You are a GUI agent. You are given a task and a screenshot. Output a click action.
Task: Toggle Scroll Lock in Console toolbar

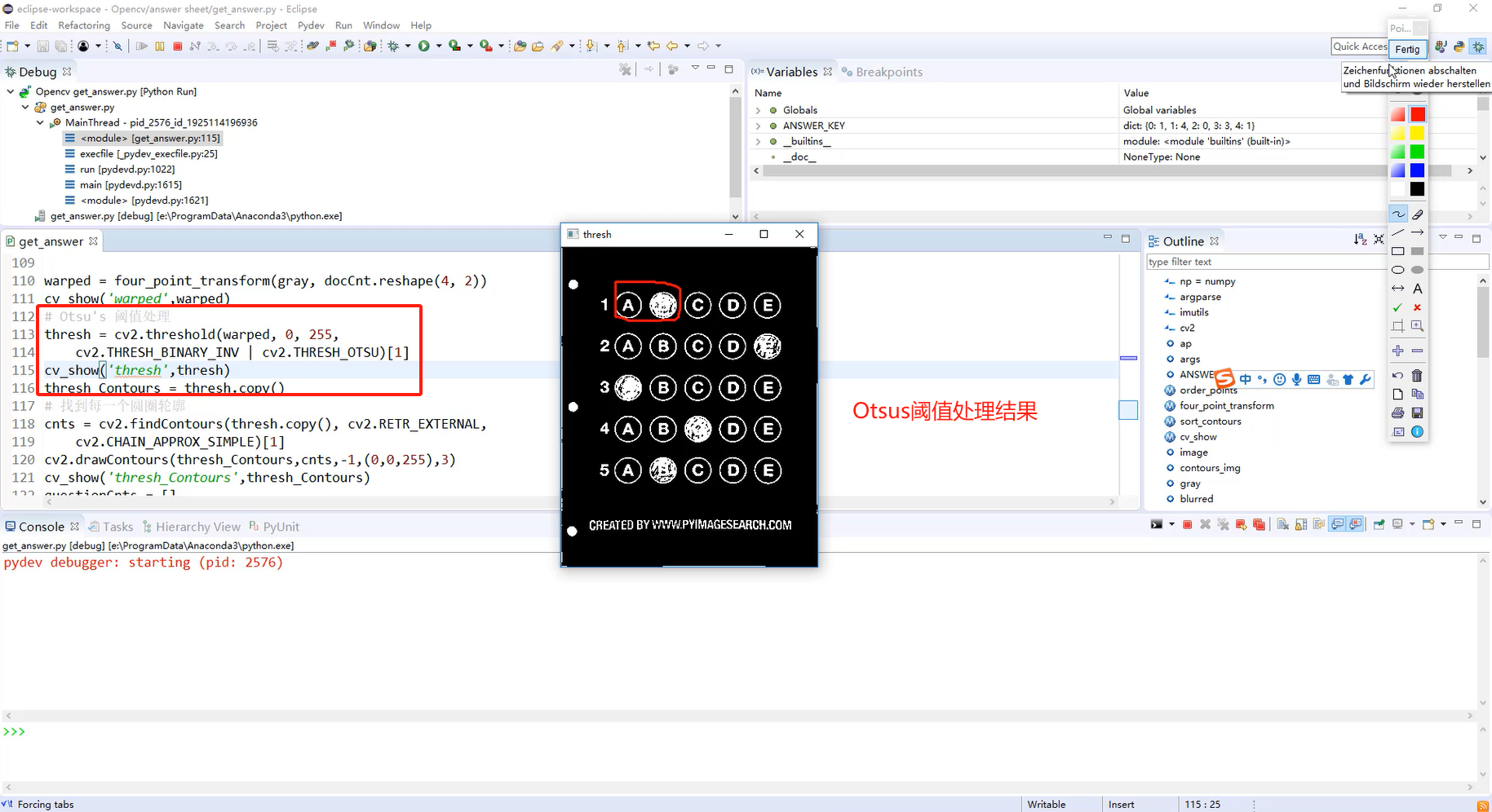point(1301,524)
